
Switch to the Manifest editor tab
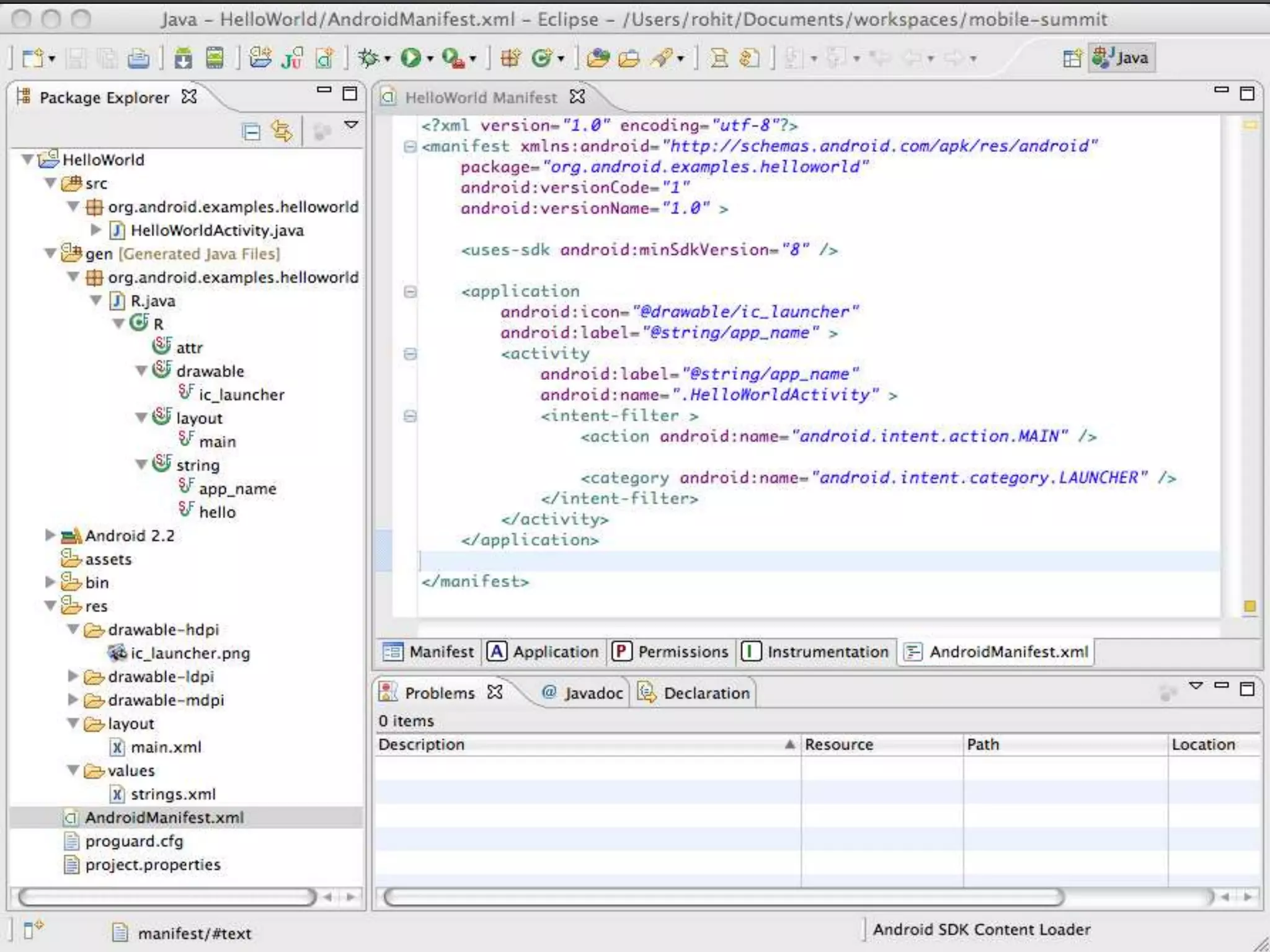coord(428,652)
